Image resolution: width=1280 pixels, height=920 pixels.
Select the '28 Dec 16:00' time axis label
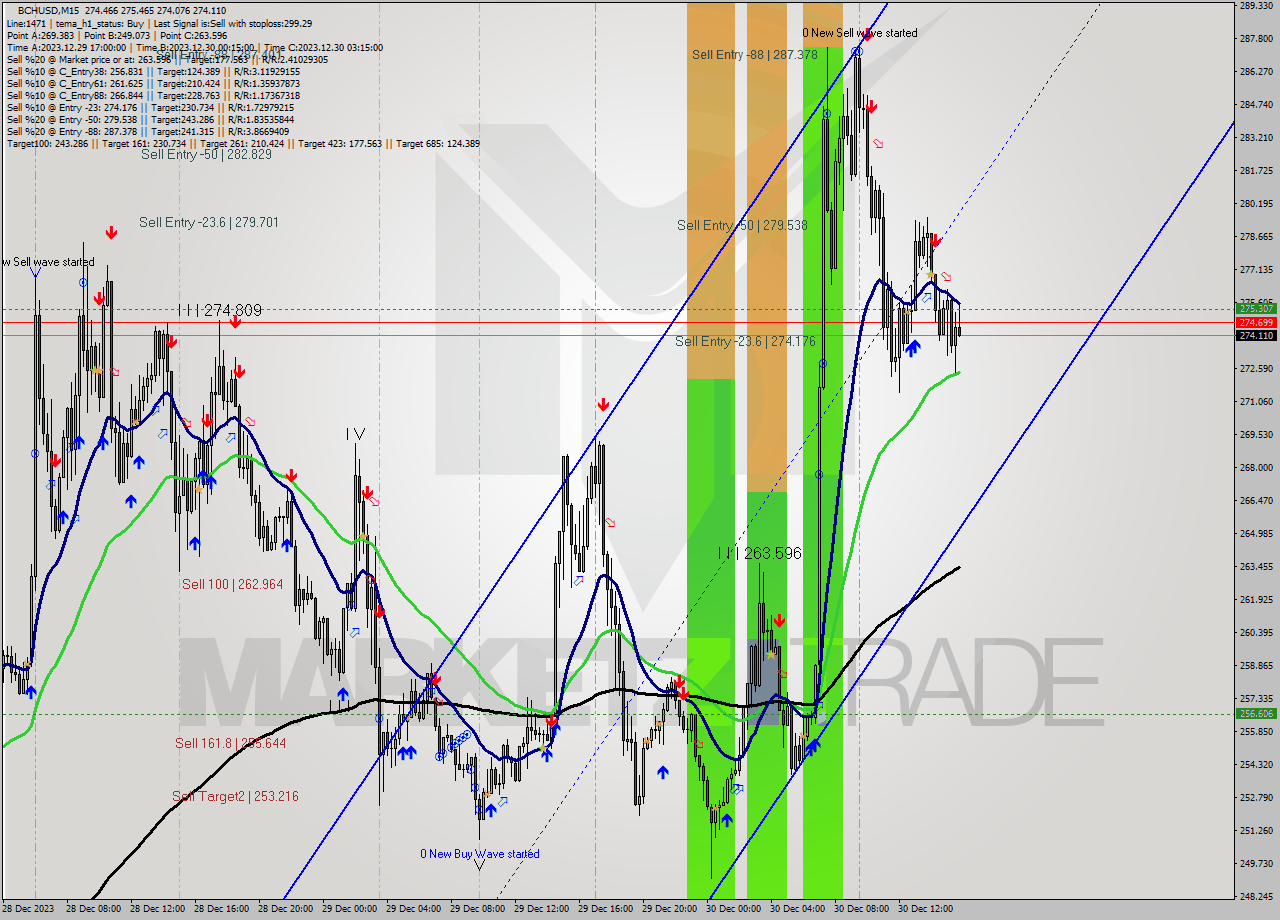(x=224, y=910)
